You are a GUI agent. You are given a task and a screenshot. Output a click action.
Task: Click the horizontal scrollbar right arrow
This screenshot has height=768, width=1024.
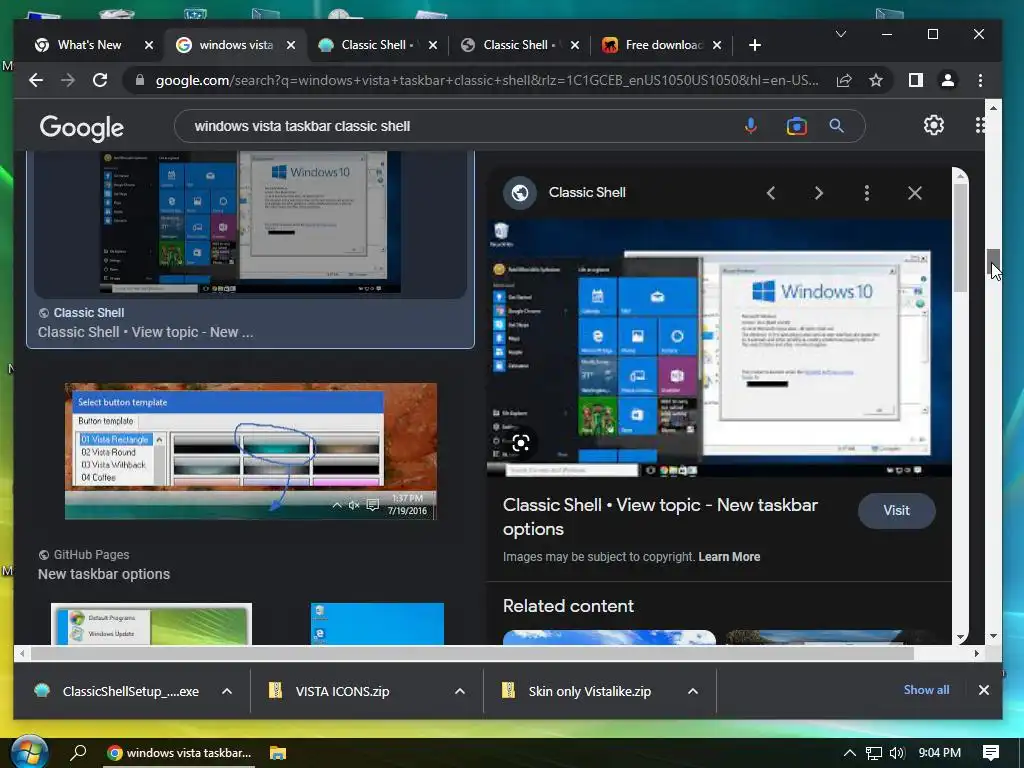coord(976,653)
